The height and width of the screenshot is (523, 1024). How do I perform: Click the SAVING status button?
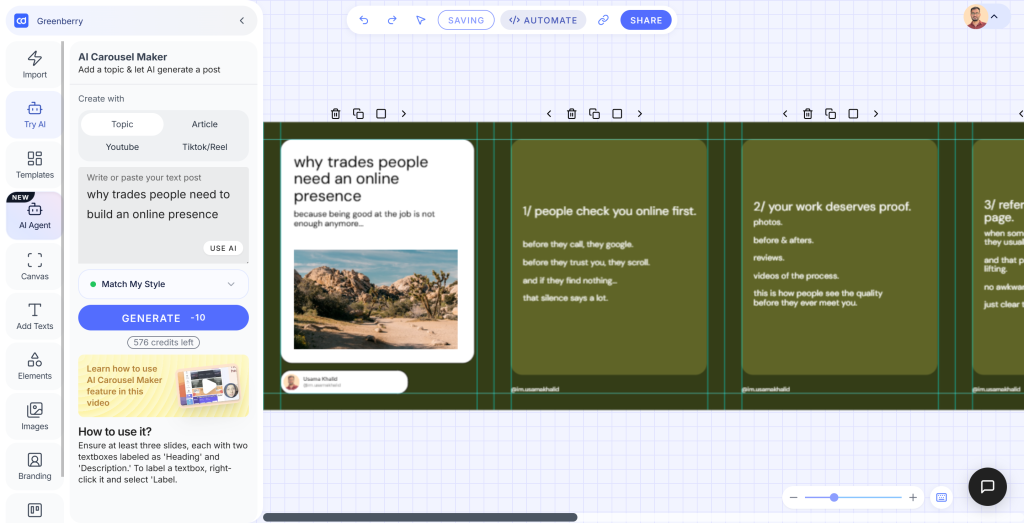(x=466, y=20)
